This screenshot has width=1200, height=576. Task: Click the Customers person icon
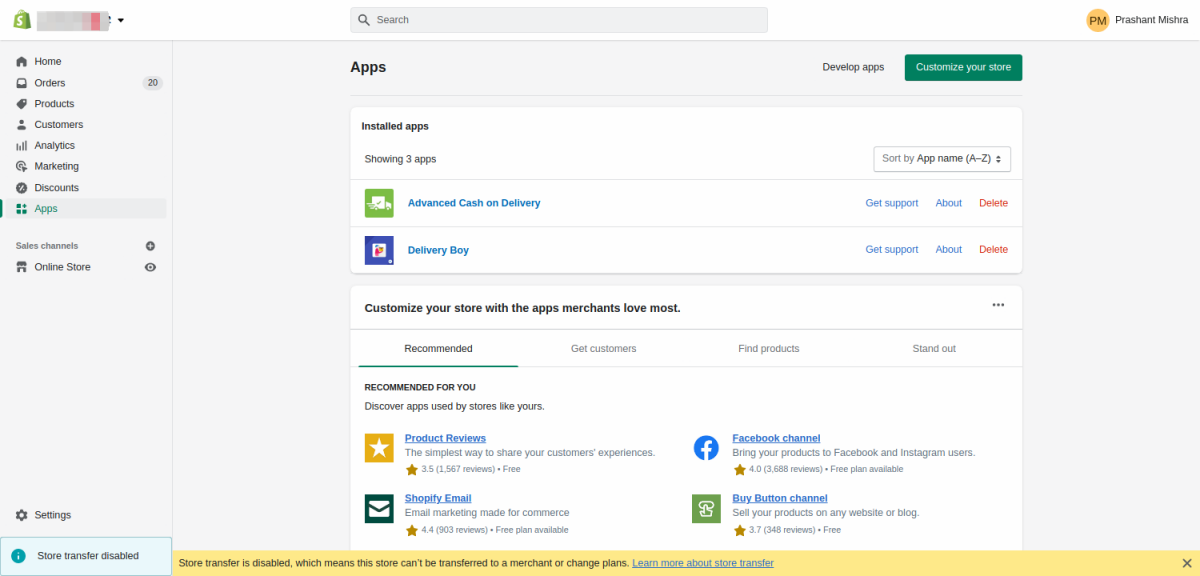(x=22, y=125)
